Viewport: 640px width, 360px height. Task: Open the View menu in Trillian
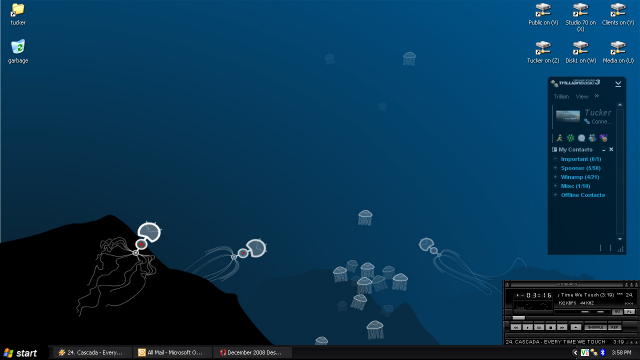click(x=582, y=96)
